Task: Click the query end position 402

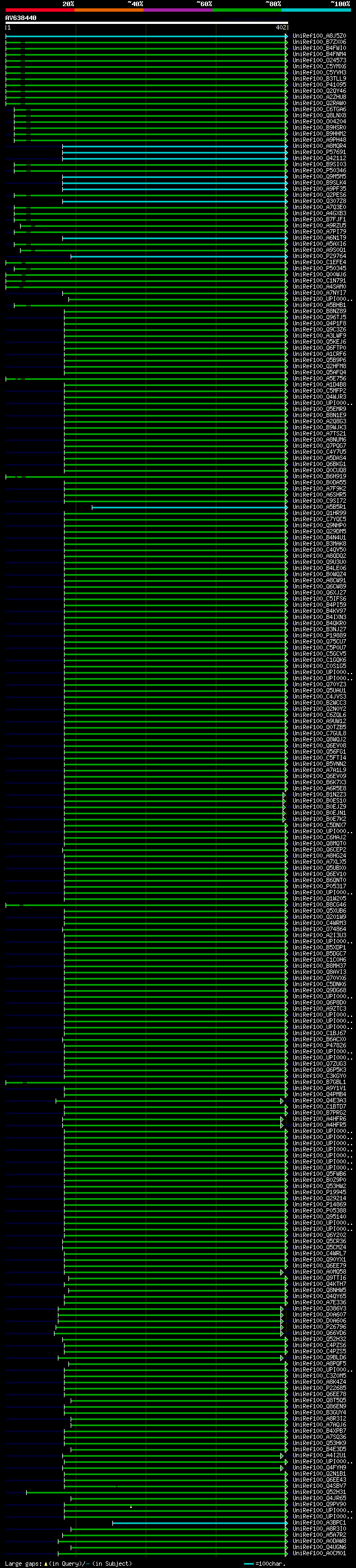Action: tap(280, 27)
